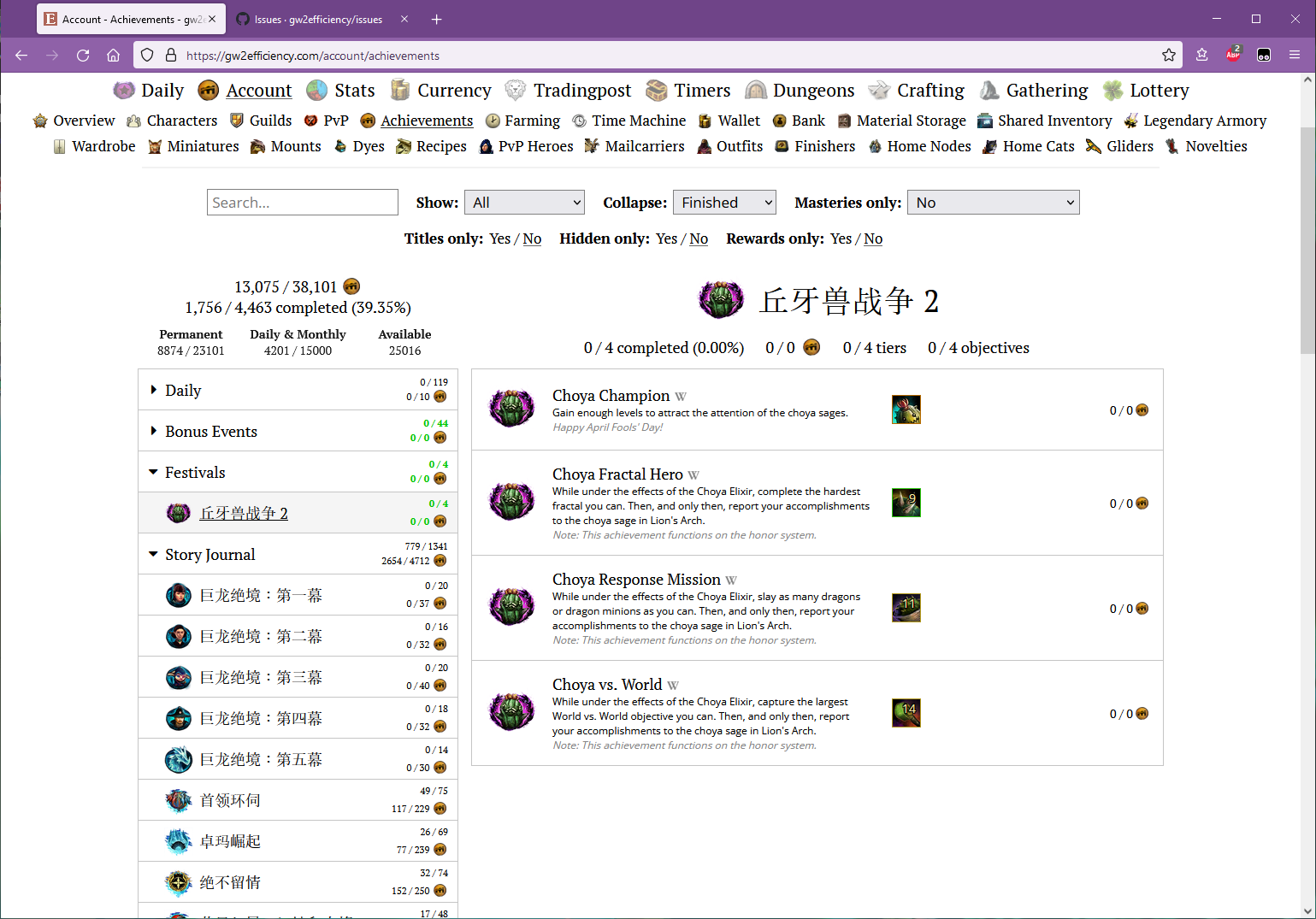The width and height of the screenshot is (1316, 919).
Task: Switch Rewards only to Yes
Action: [840, 239]
